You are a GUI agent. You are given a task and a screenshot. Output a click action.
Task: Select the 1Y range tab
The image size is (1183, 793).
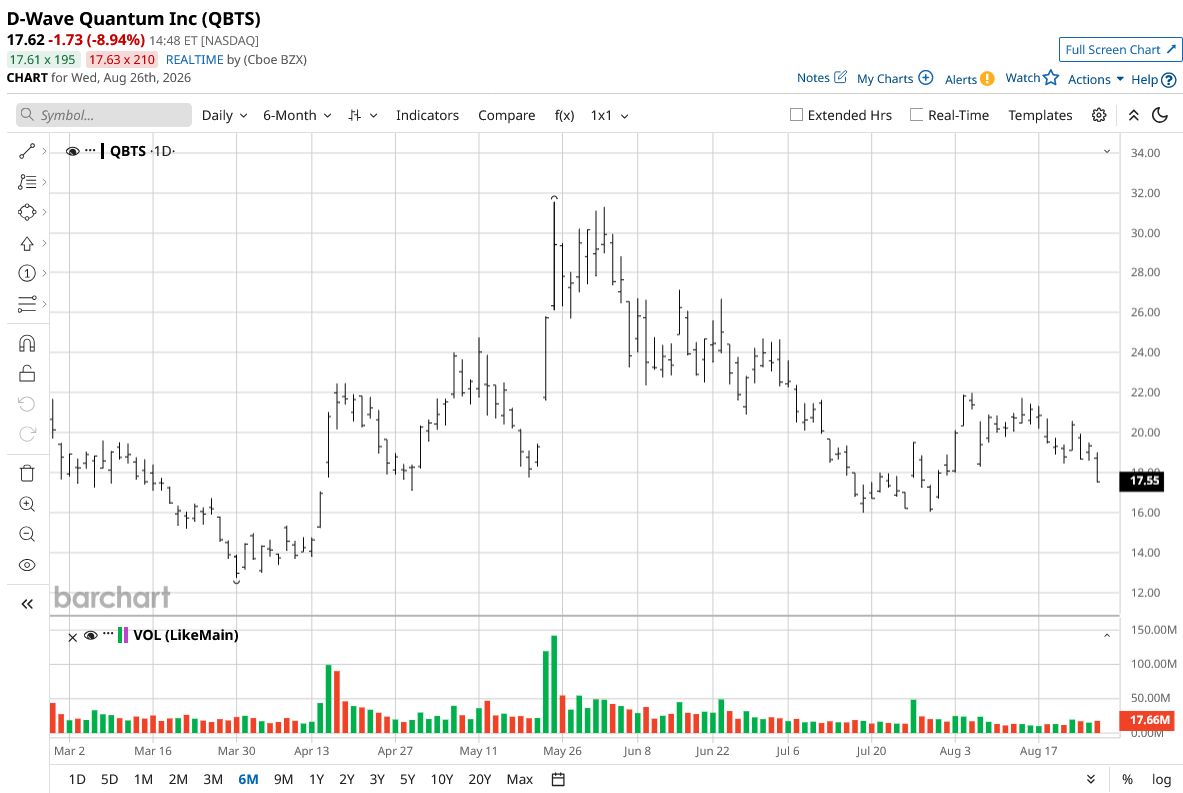tap(316, 779)
